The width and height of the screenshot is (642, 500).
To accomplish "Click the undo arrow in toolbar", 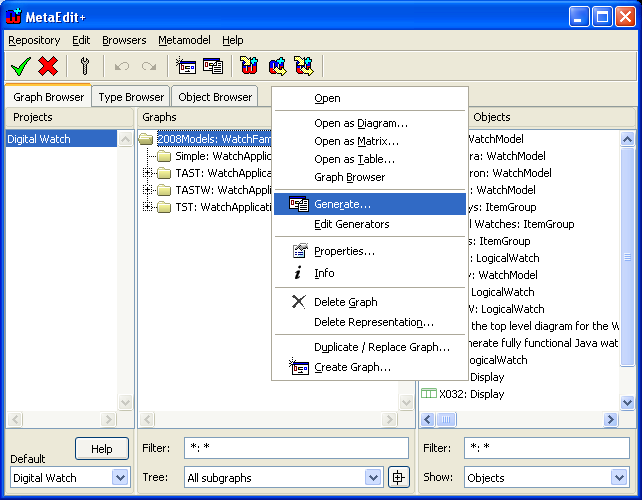I will 122,66.
